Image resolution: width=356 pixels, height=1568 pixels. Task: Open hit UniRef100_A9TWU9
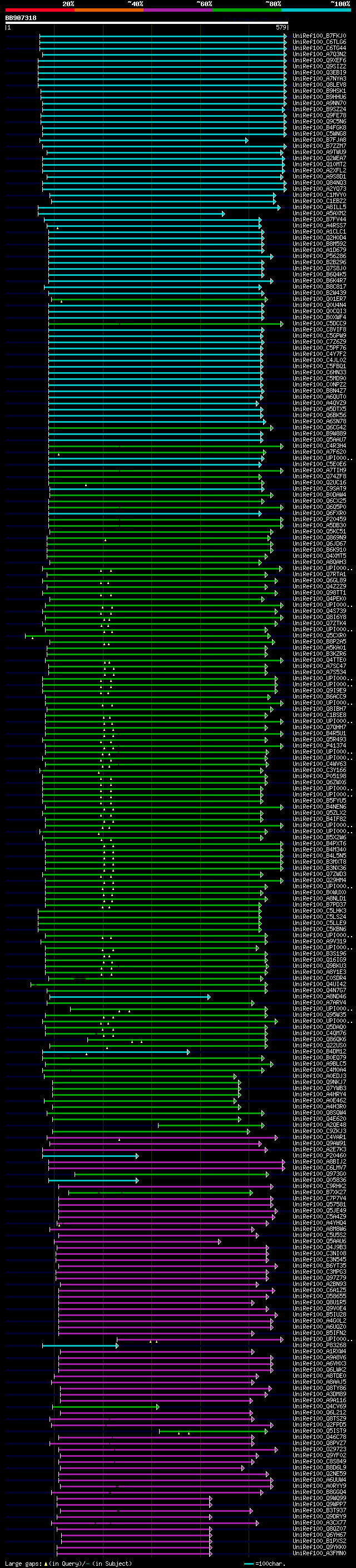click(x=319, y=152)
